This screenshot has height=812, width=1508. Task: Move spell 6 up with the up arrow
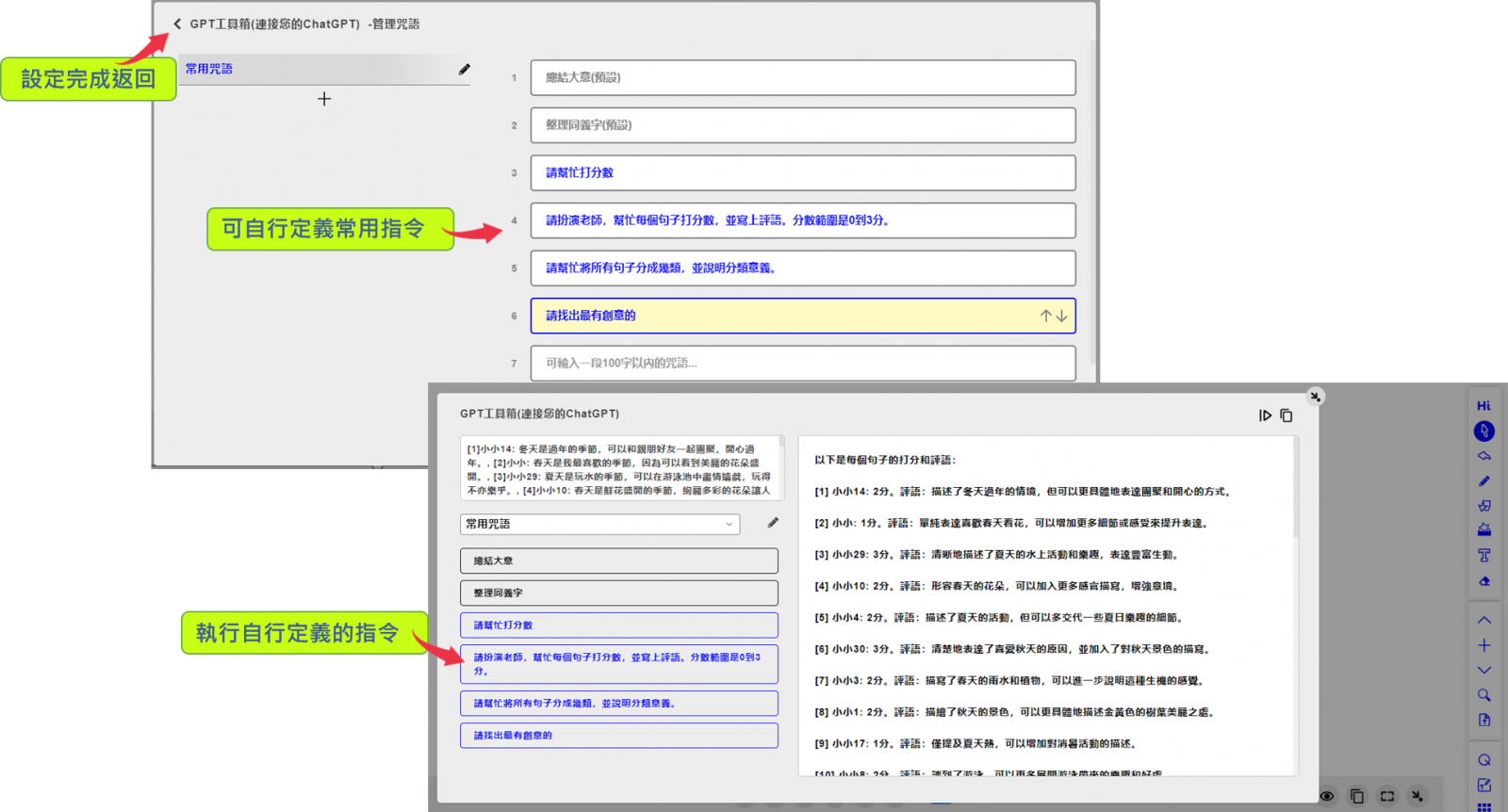pos(1045,317)
